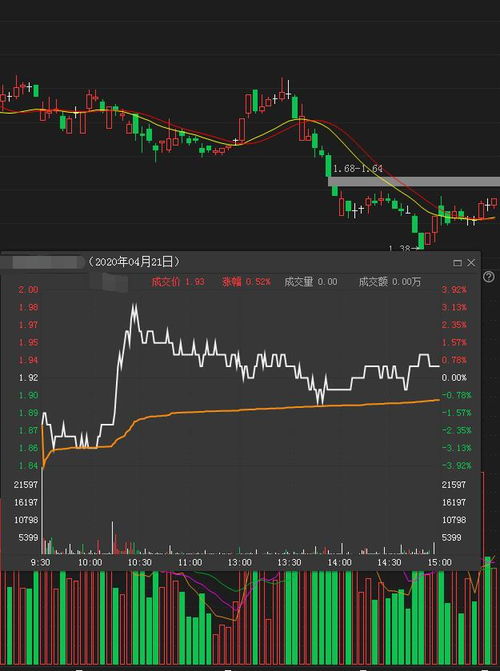Click the 1.84 bottom price axis label
This screenshot has width=500, height=671.
28,466
